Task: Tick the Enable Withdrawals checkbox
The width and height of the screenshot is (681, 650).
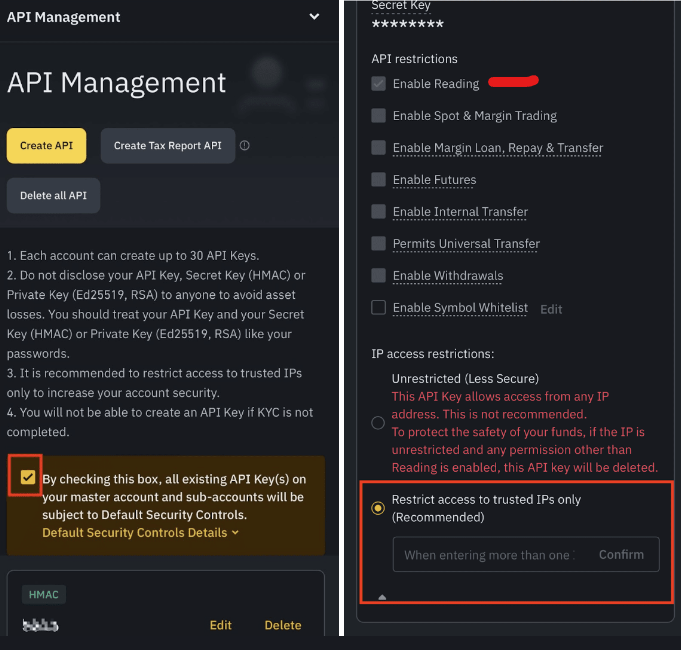Action: click(x=378, y=276)
